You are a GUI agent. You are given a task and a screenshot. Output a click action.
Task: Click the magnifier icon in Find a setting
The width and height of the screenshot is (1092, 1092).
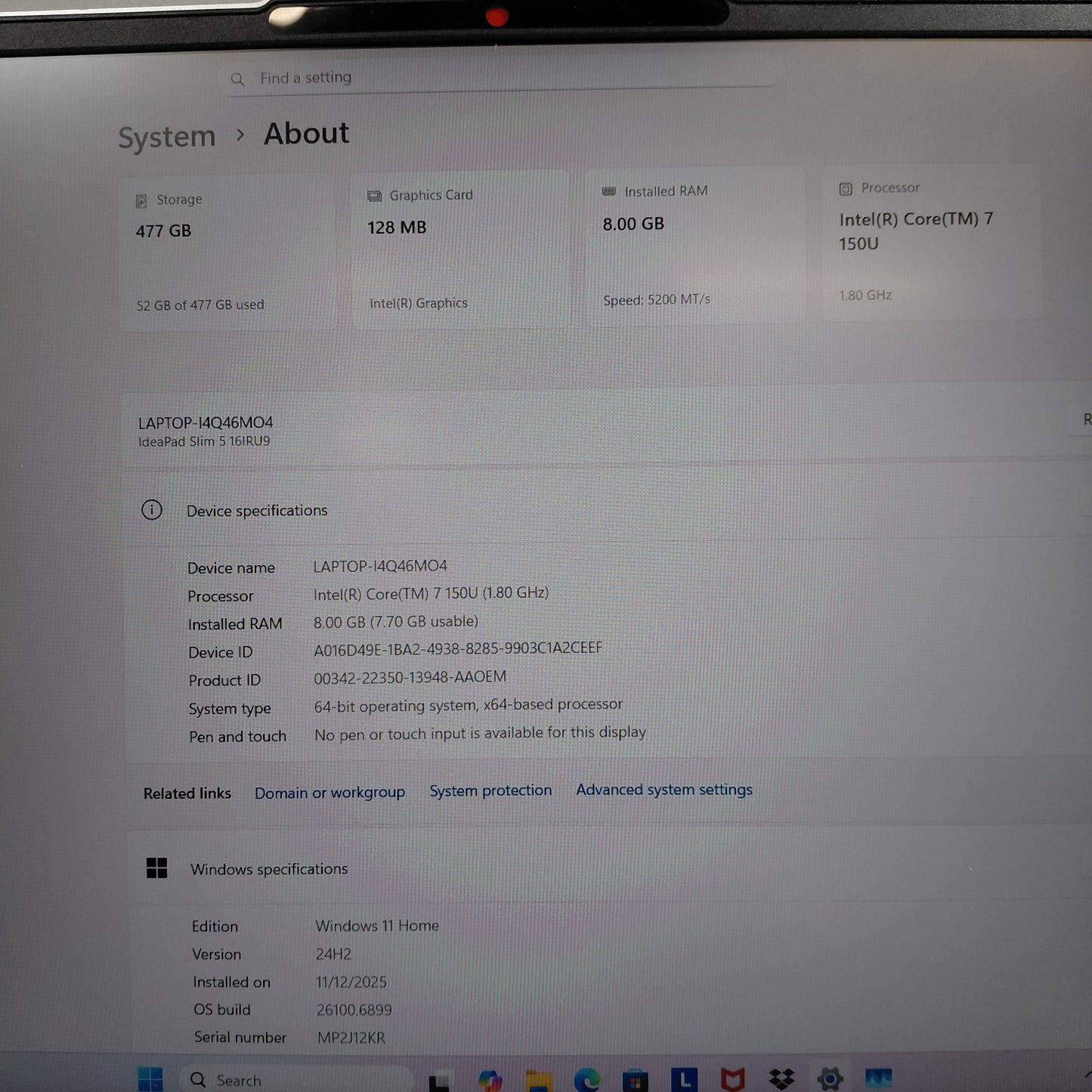pos(237,78)
